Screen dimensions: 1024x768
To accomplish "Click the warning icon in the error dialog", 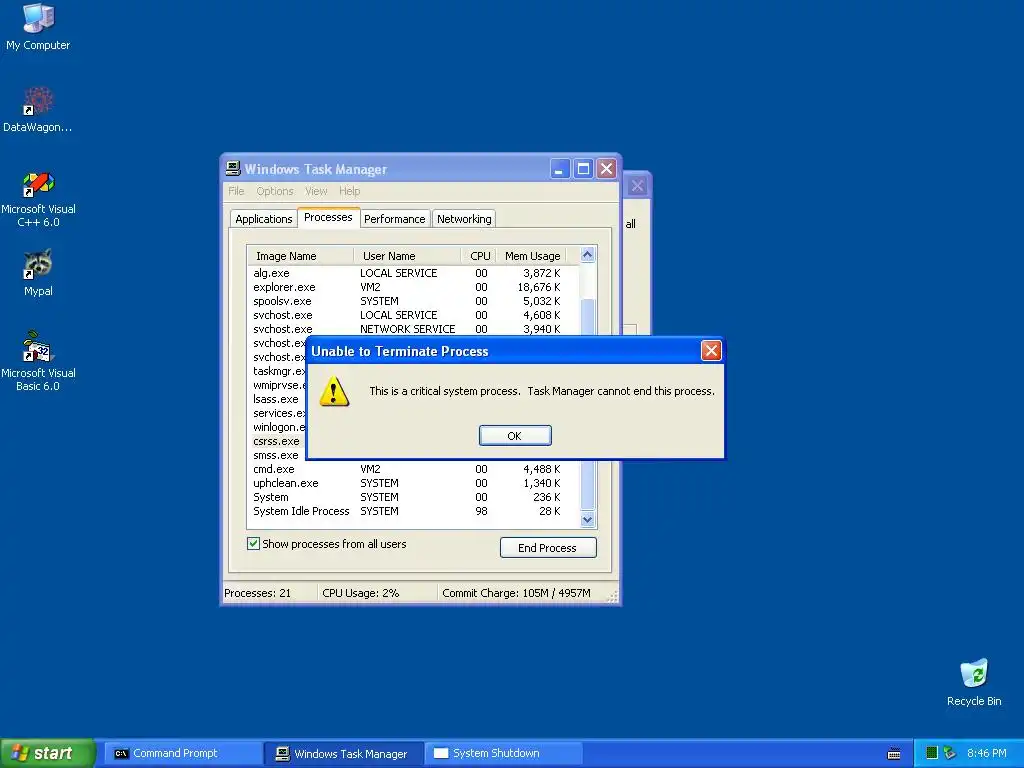I will pos(334,391).
